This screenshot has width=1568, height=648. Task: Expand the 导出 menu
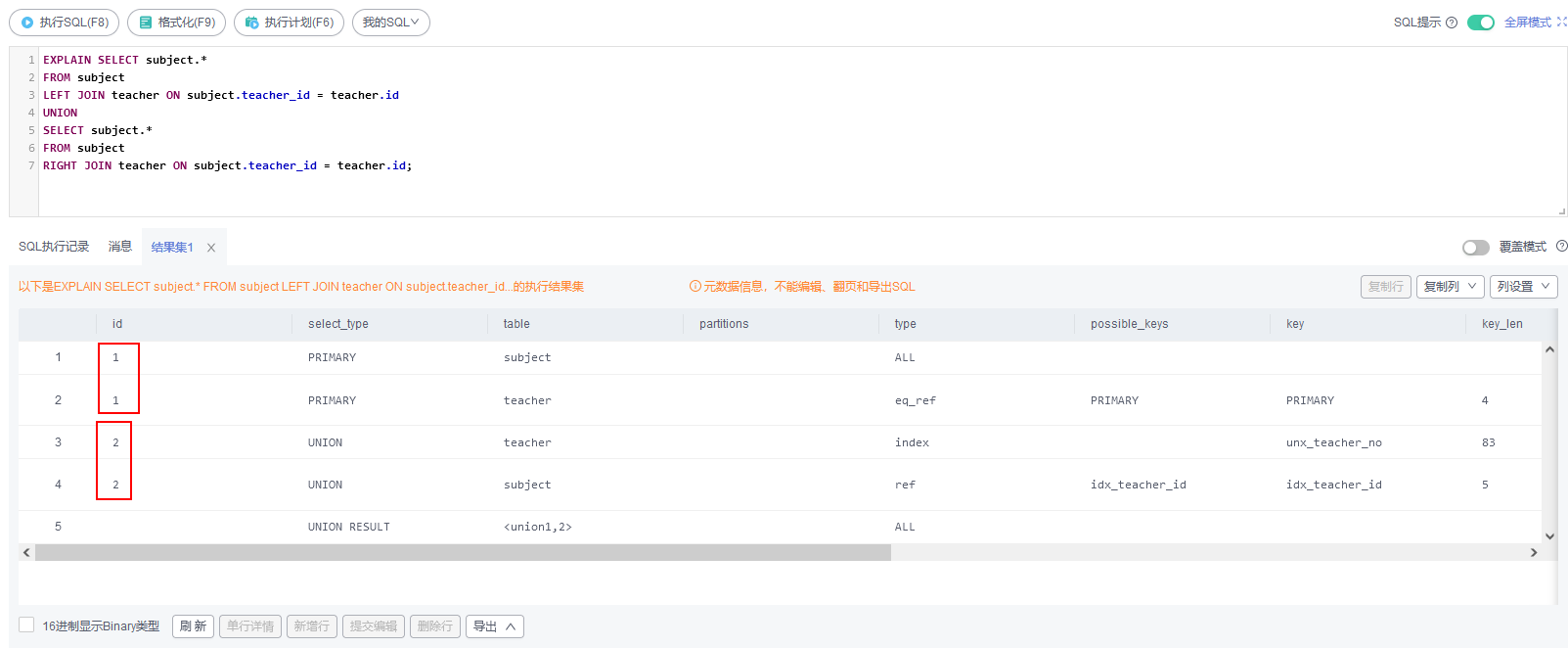[495, 626]
